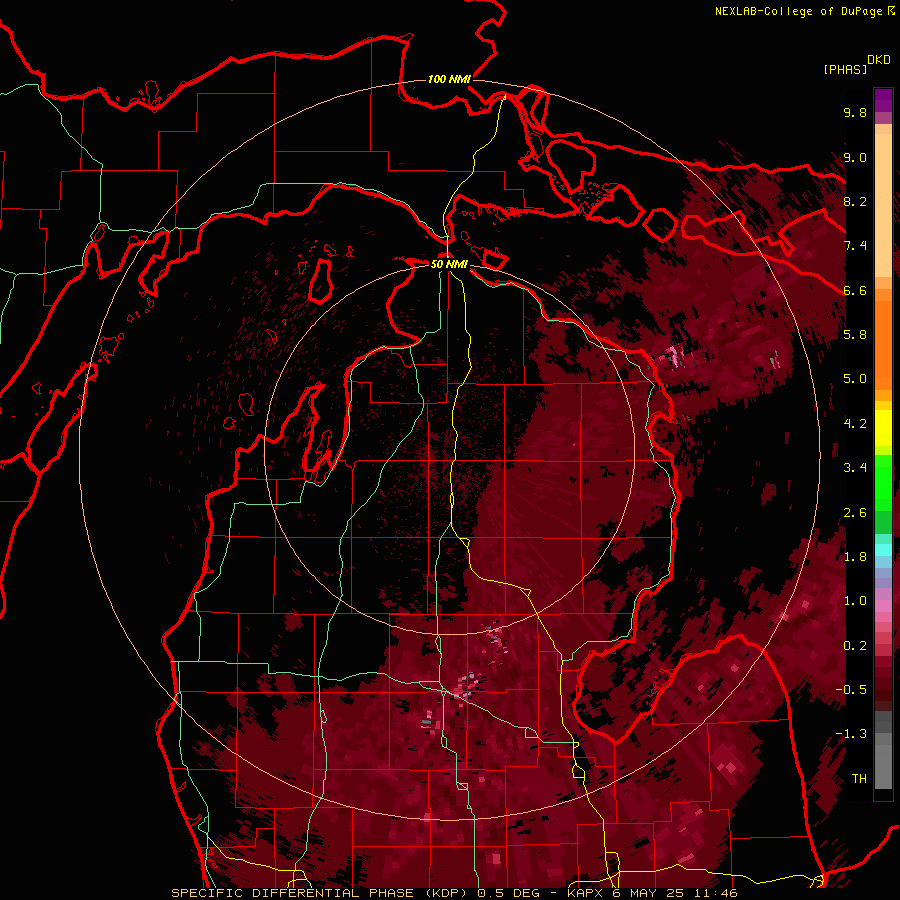Click the 5.0 scale value
The image size is (900, 900).
point(855,379)
